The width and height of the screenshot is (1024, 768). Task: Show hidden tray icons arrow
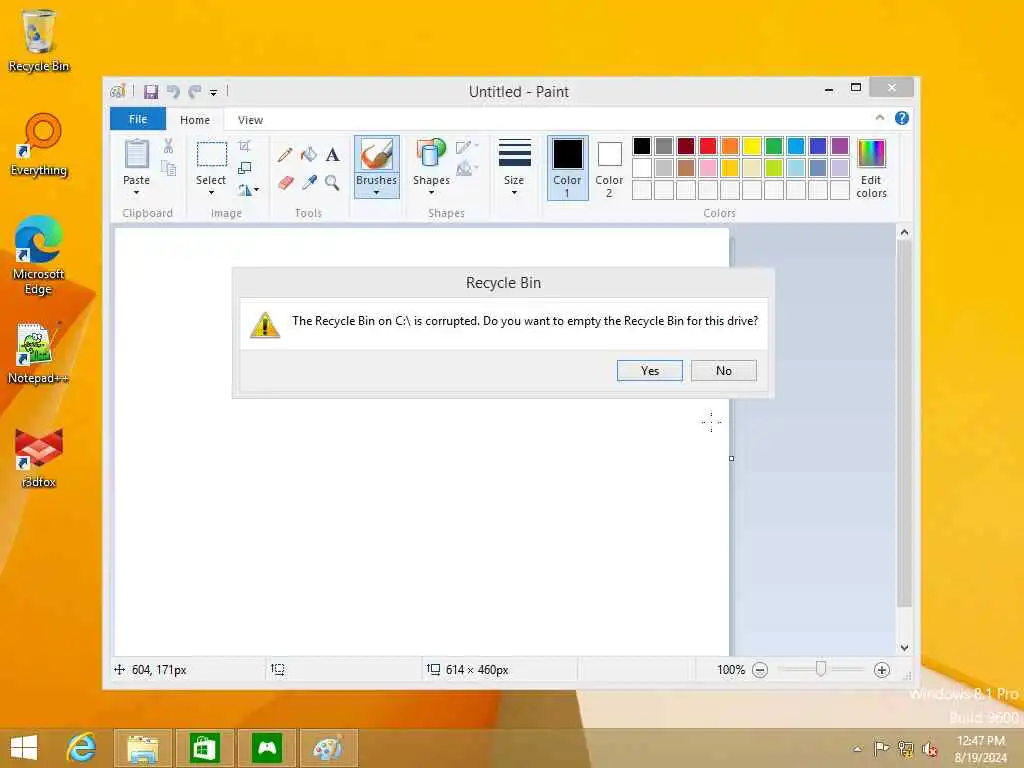tap(857, 749)
